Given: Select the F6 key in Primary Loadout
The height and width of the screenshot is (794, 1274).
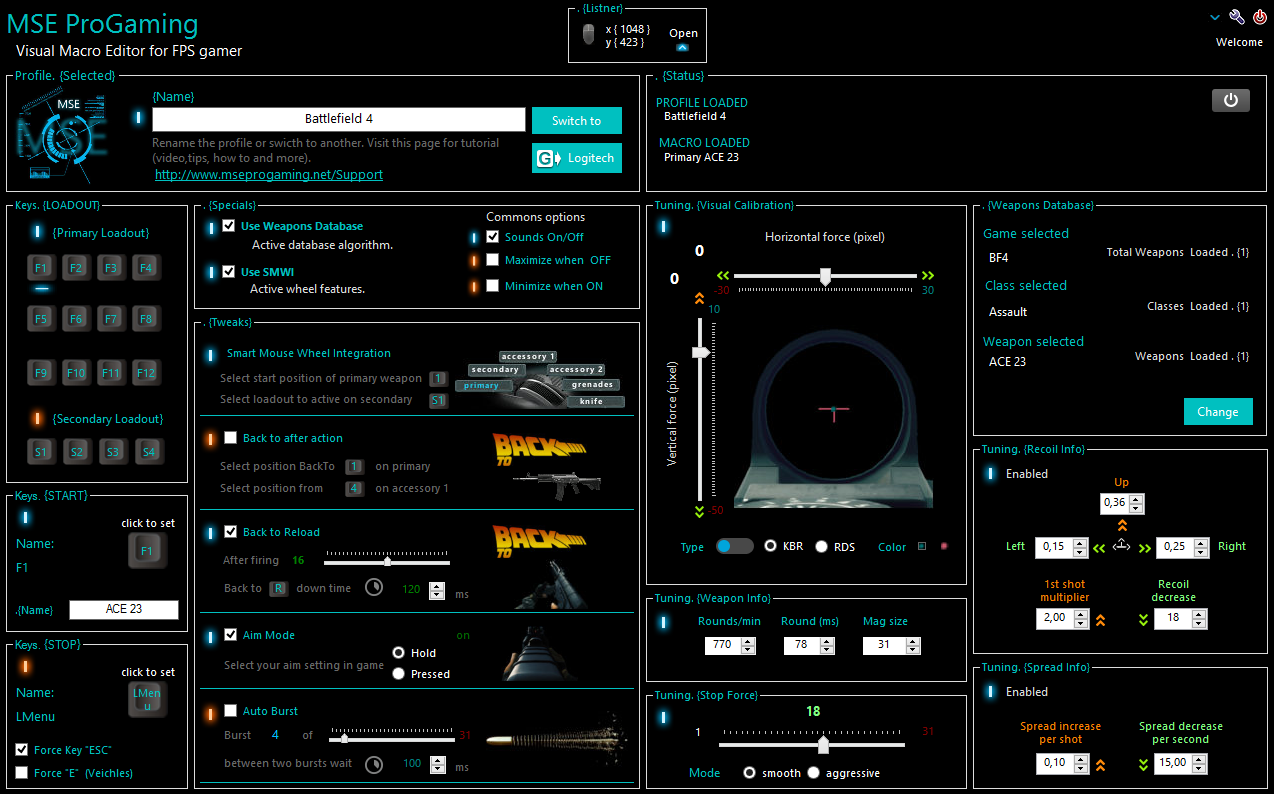Looking at the screenshot, I should pyautogui.click(x=76, y=319).
